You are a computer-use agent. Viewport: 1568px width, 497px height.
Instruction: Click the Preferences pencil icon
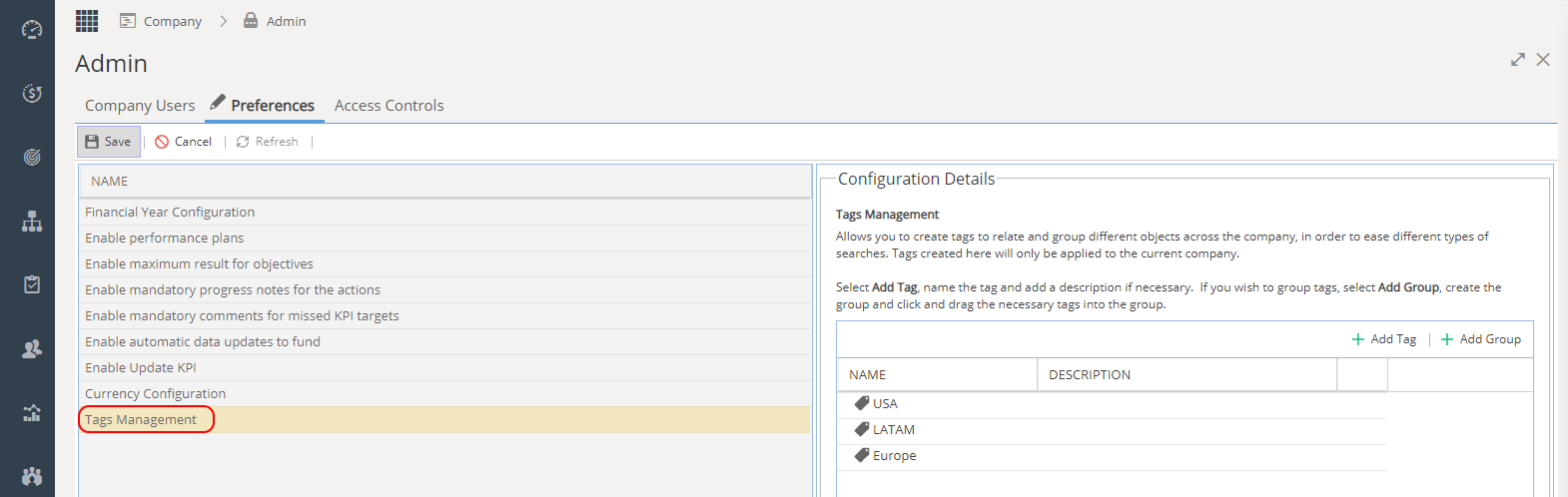(218, 102)
